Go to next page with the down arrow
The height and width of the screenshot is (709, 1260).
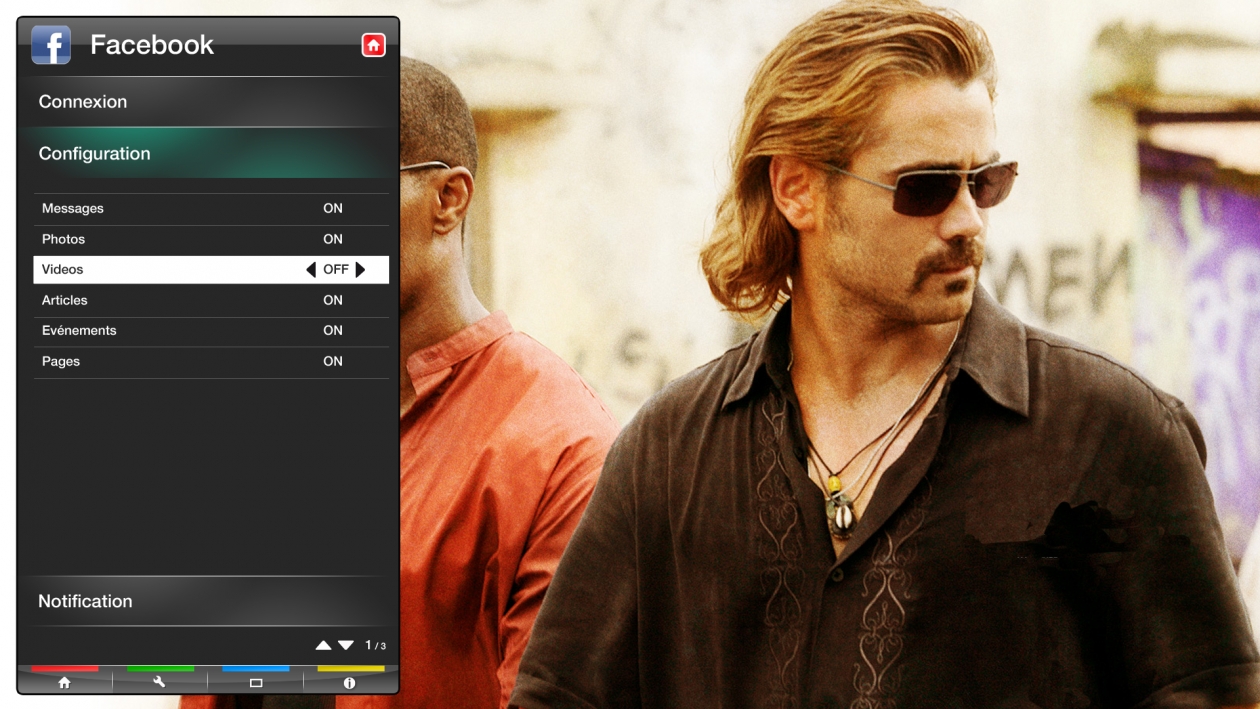click(x=346, y=646)
